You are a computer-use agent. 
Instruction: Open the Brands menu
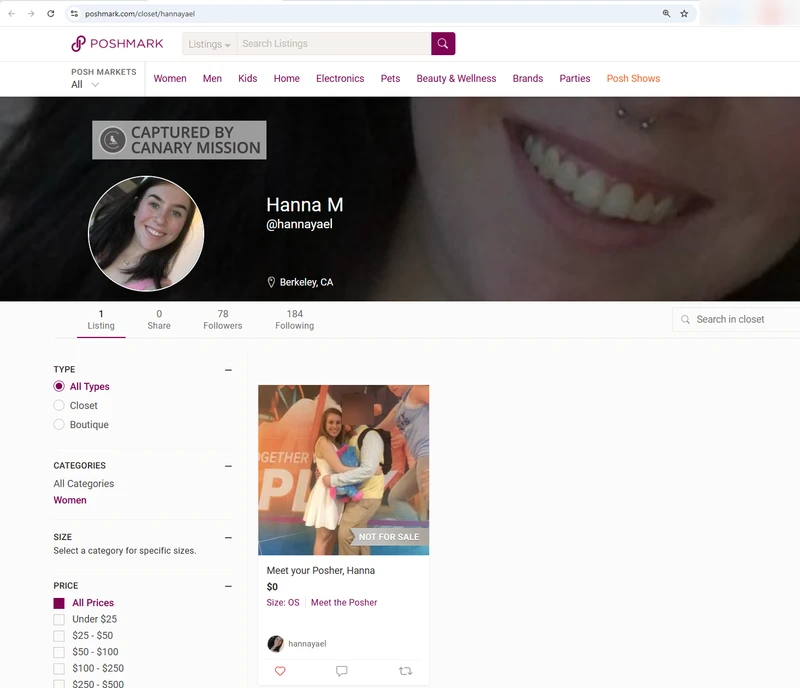[x=528, y=79]
